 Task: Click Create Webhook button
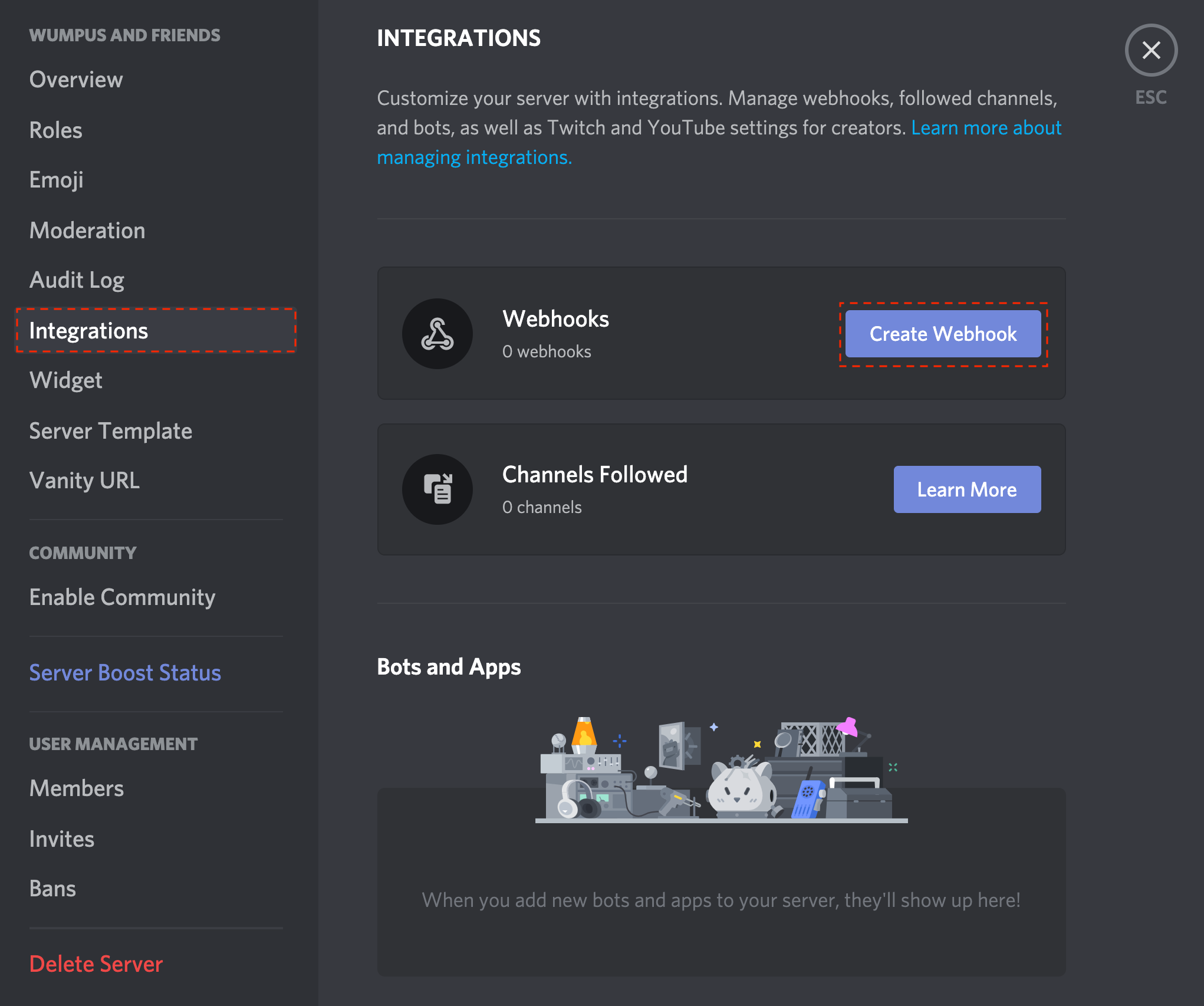943,333
